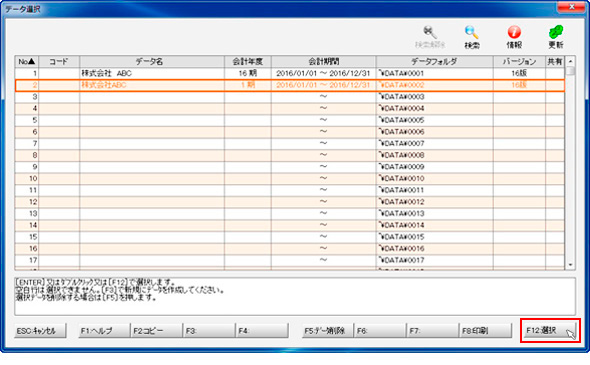Click folder cell ¥DATA¥0015
This screenshot has height=365, width=590.
point(435,237)
